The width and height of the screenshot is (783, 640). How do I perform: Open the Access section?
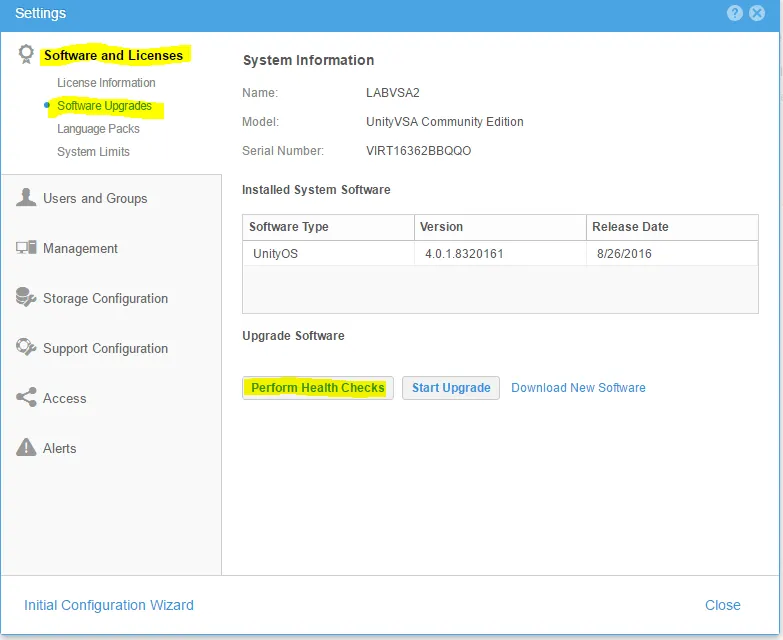point(64,398)
